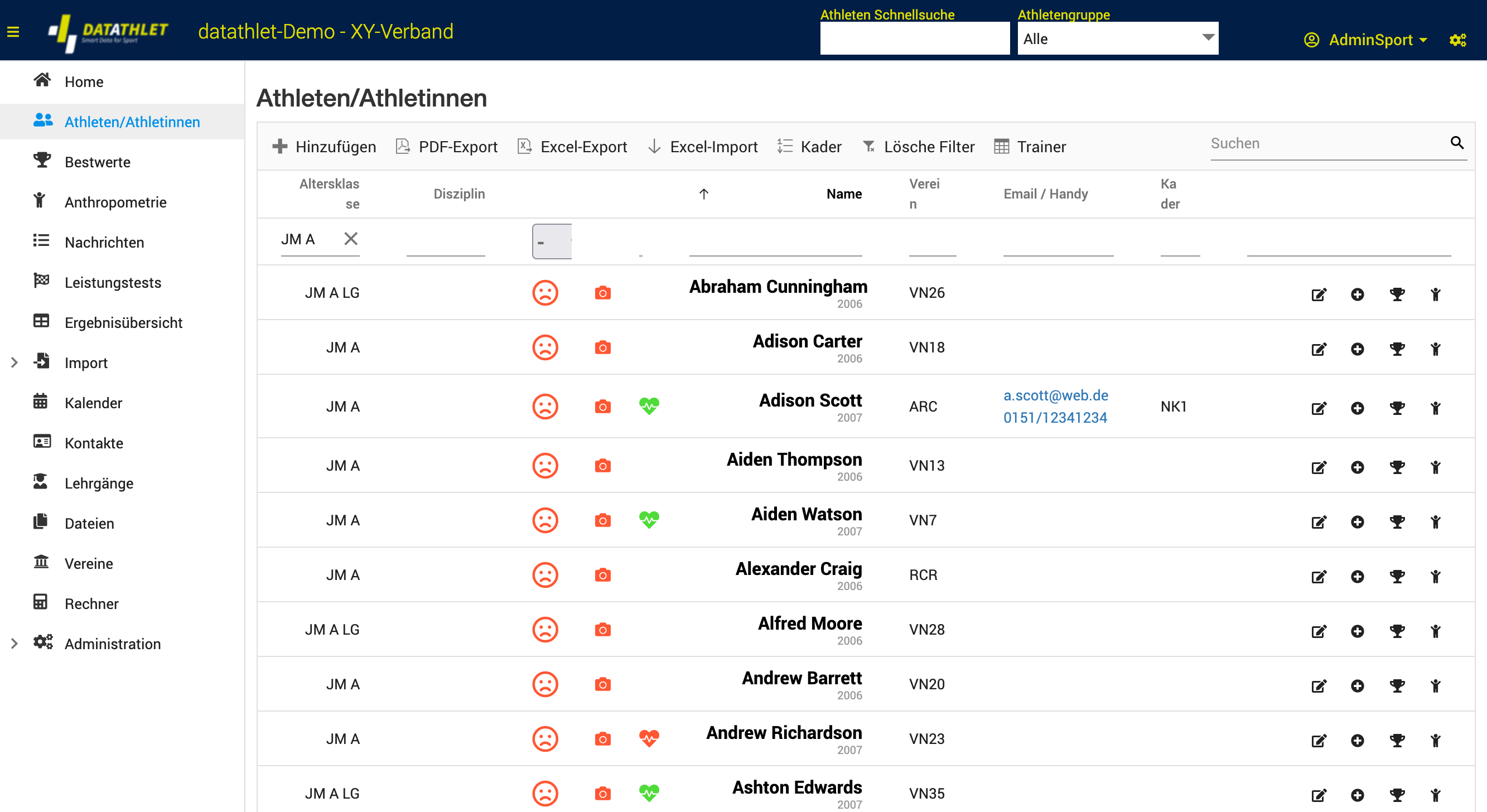This screenshot has height=812, width=1487.
Task: Open the status filter dropdown showing dash
Action: pyautogui.click(x=552, y=241)
